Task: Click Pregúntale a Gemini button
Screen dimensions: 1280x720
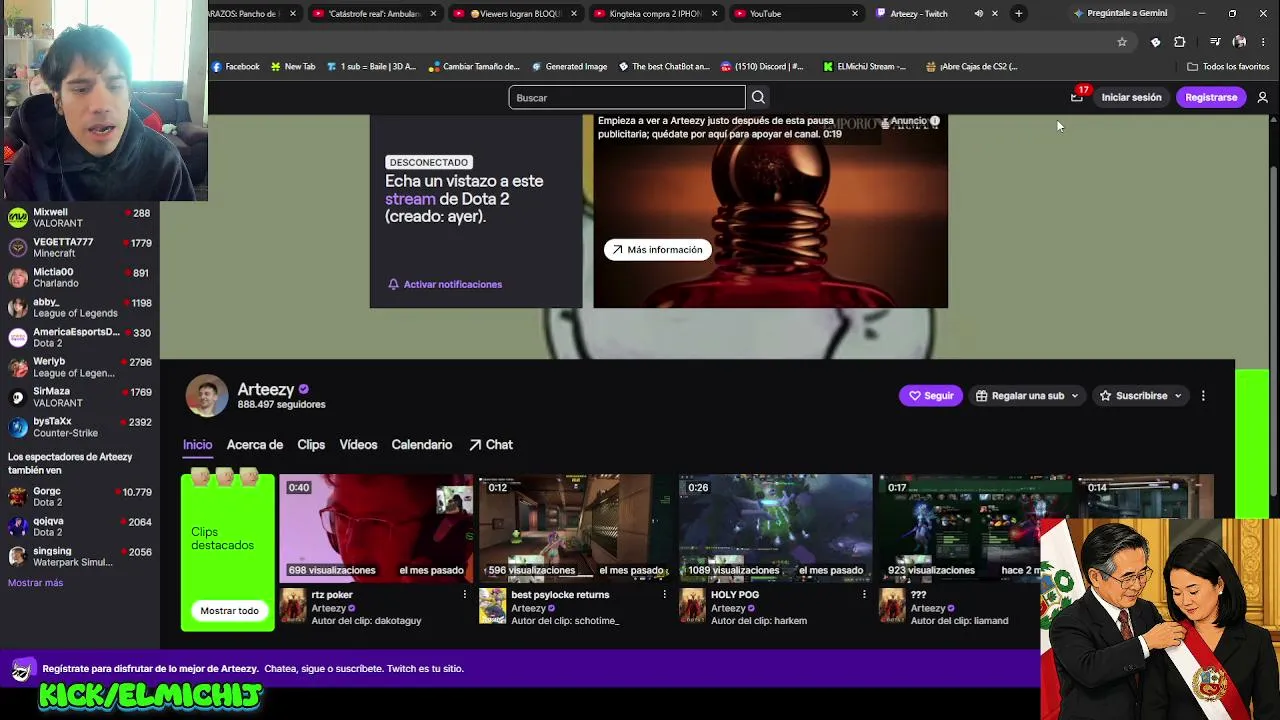Action: [x=1119, y=13]
